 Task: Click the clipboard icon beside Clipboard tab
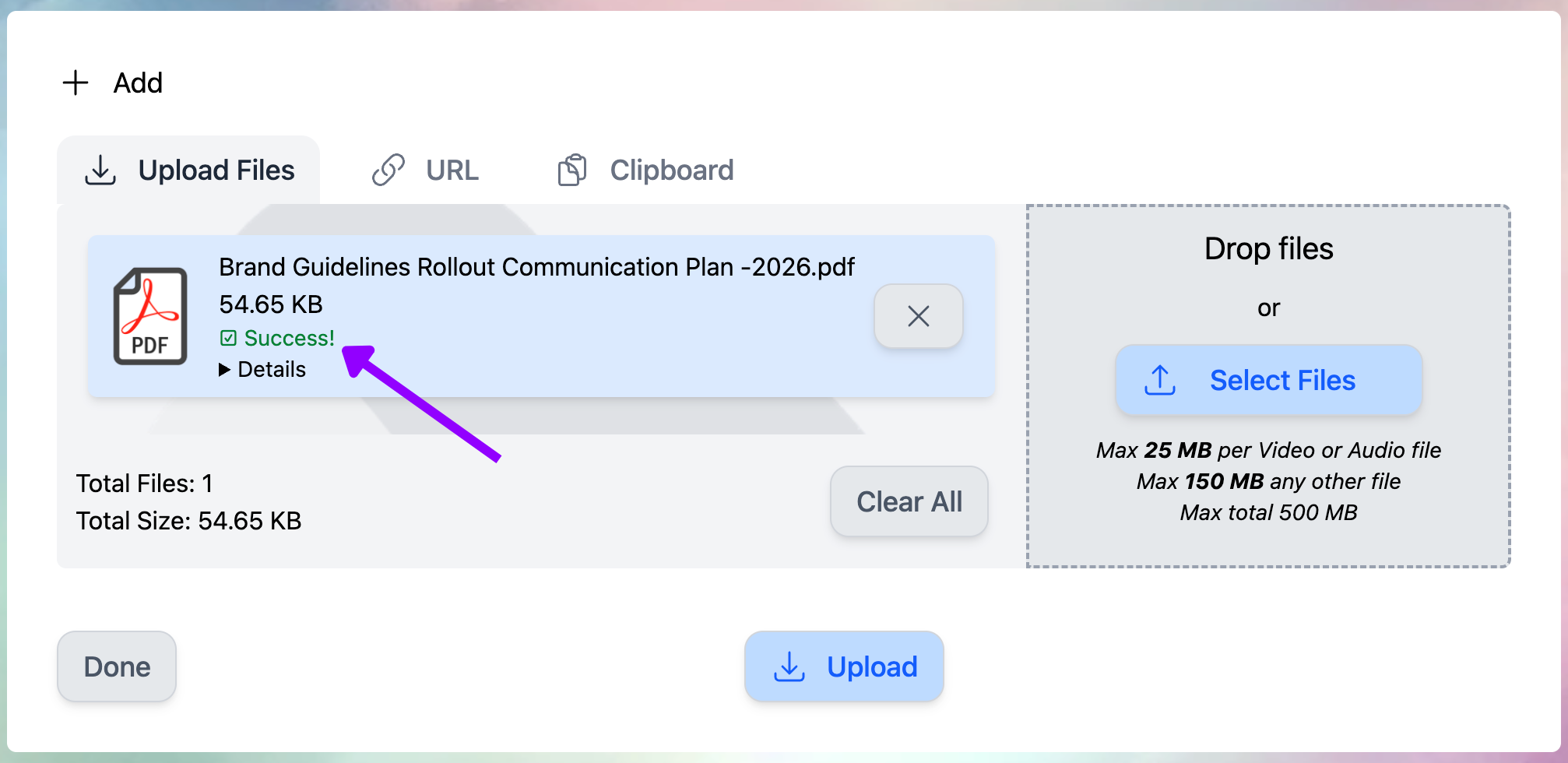(x=571, y=170)
